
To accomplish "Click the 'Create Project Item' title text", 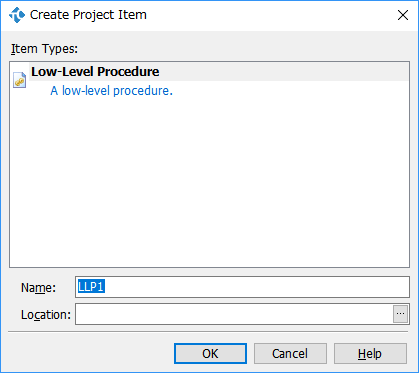I will (88, 15).
